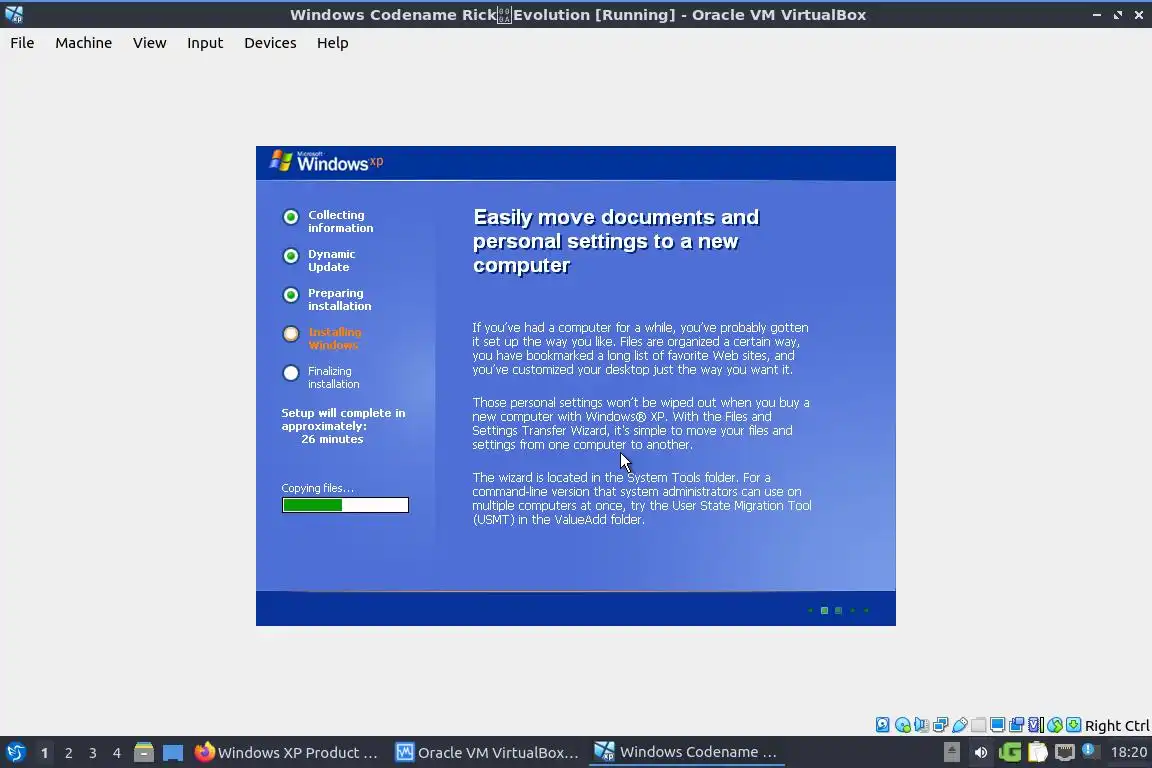Click the 18:20 clock
The height and width of the screenshot is (768, 1152).
point(1128,752)
